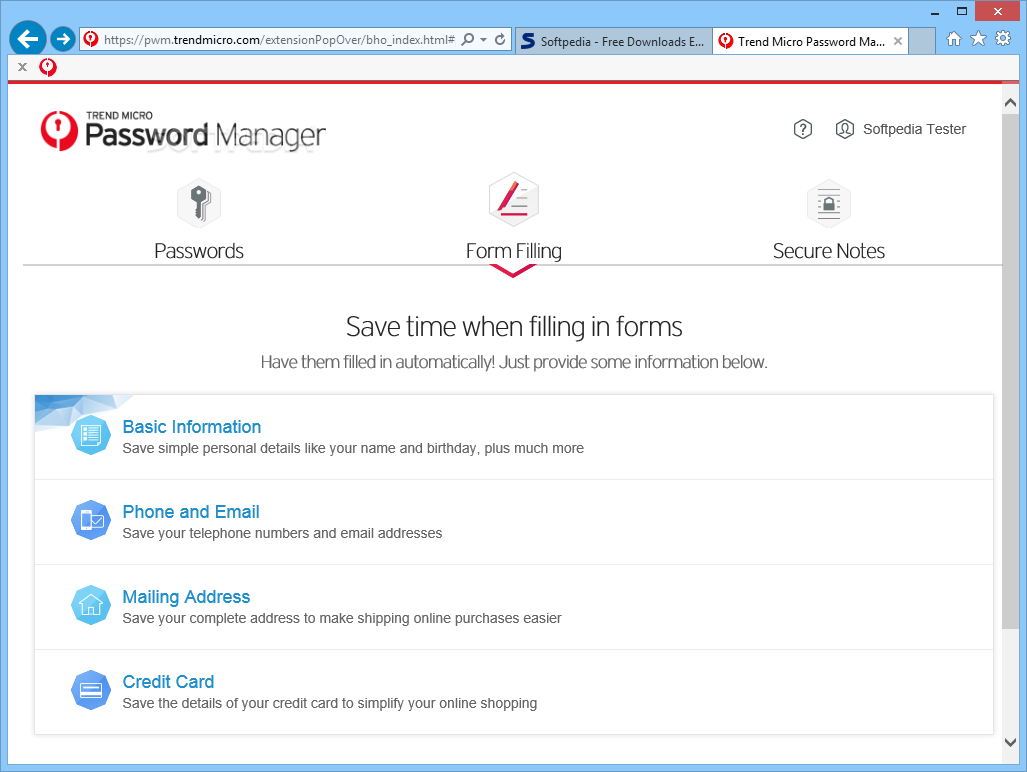Click the Form Filling pencil icon
Viewport: 1027px width, 772px height.
[514, 200]
